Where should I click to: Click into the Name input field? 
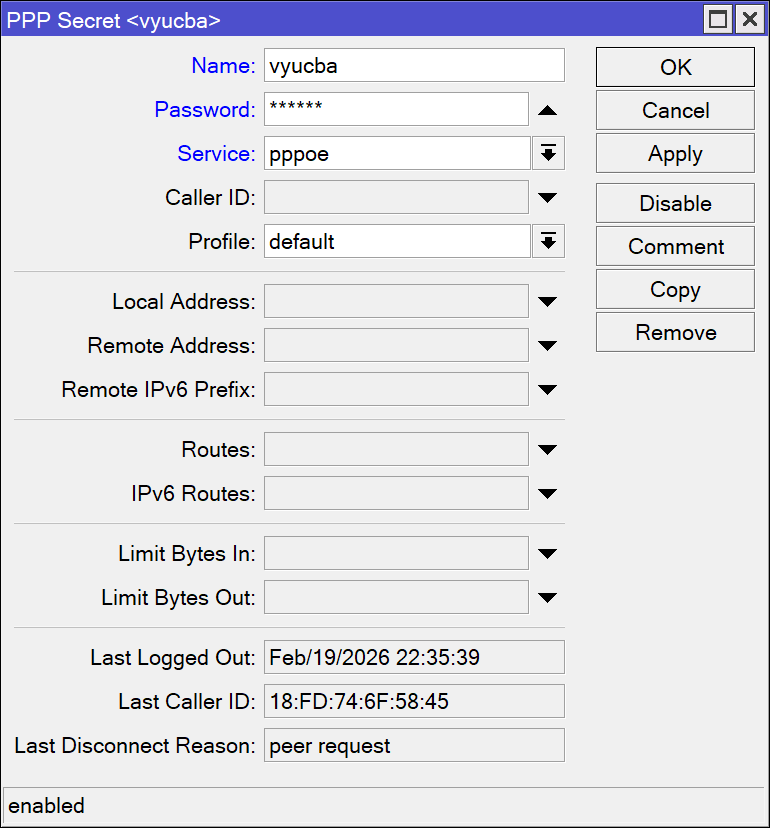pyautogui.click(x=414, y=66)
